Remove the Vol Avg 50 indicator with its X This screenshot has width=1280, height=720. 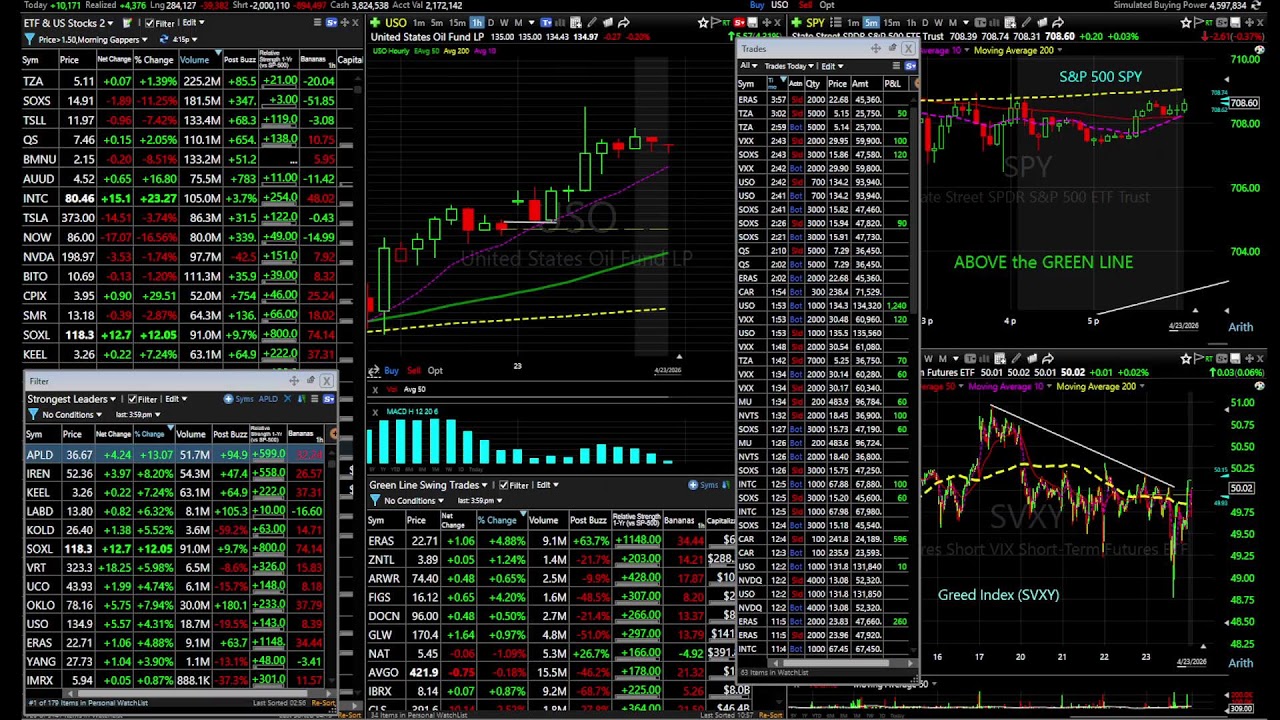375,389
